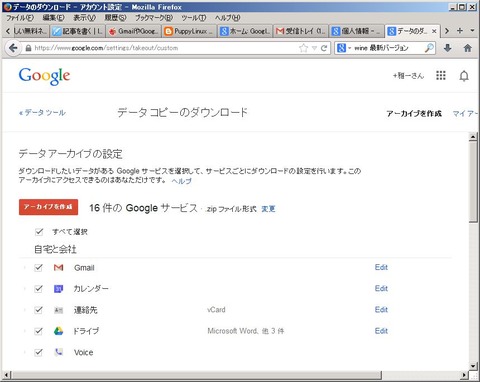Select the アーカイブを作成 header tab
Image resolution: width=480 pixels, height=382 pixels.
(x=414, y=114)
